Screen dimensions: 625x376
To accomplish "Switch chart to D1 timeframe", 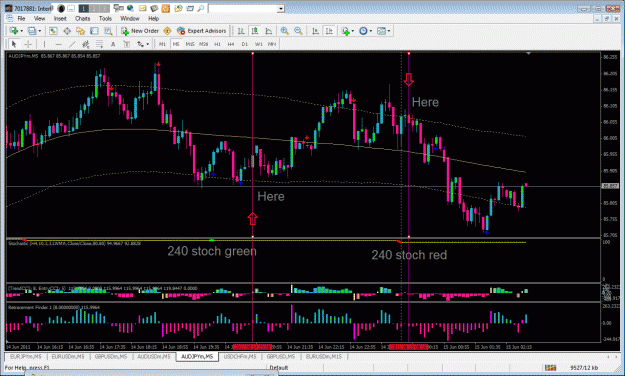I will tap(244, 44).
